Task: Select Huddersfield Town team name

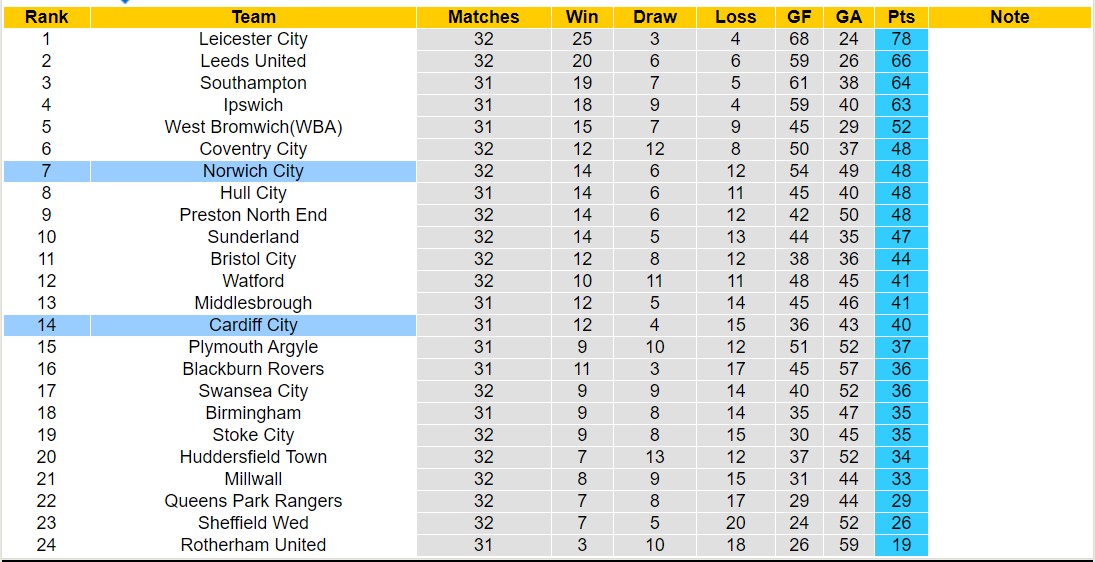Action: coord(253,457)
